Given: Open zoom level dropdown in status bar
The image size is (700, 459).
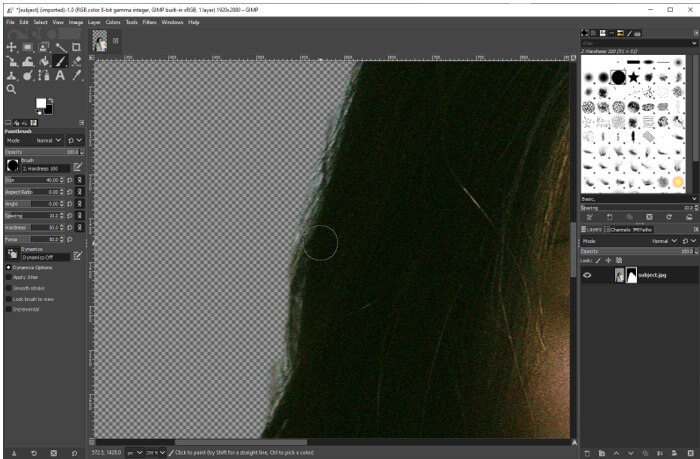Looking at the screenshot, I should click(156, 453).
